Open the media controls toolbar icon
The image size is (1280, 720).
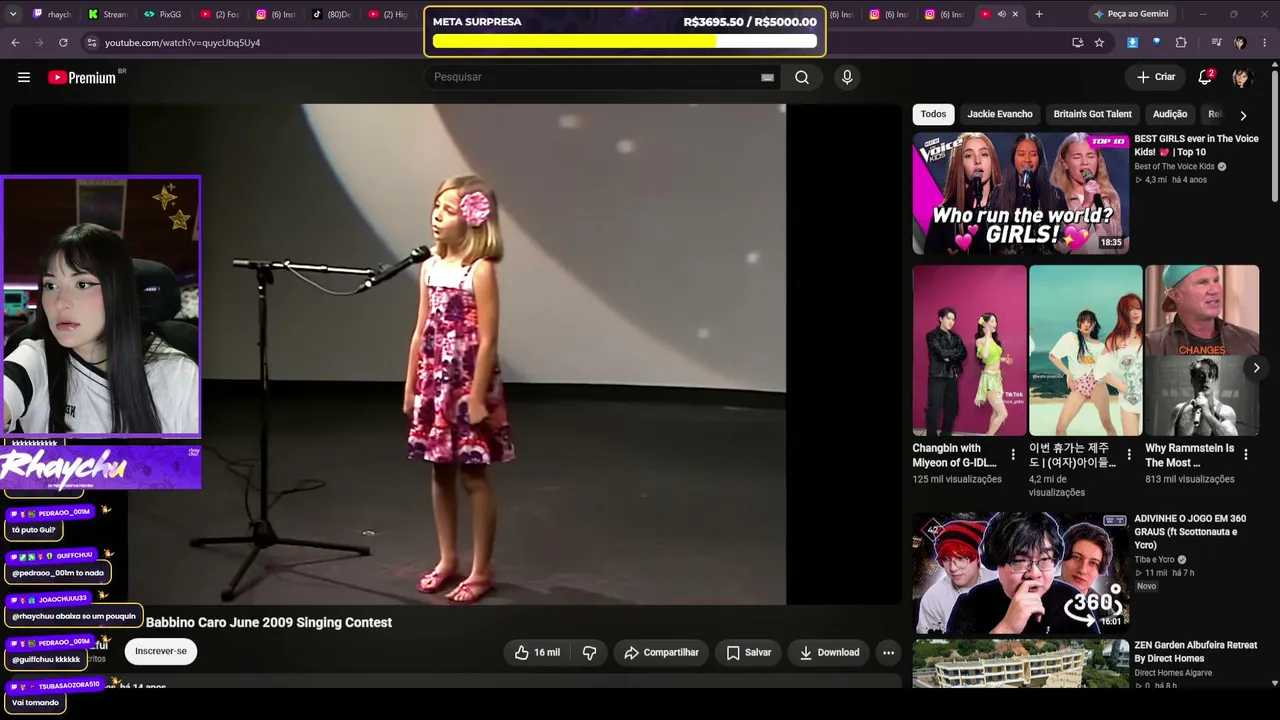[x=1216, y=43]
